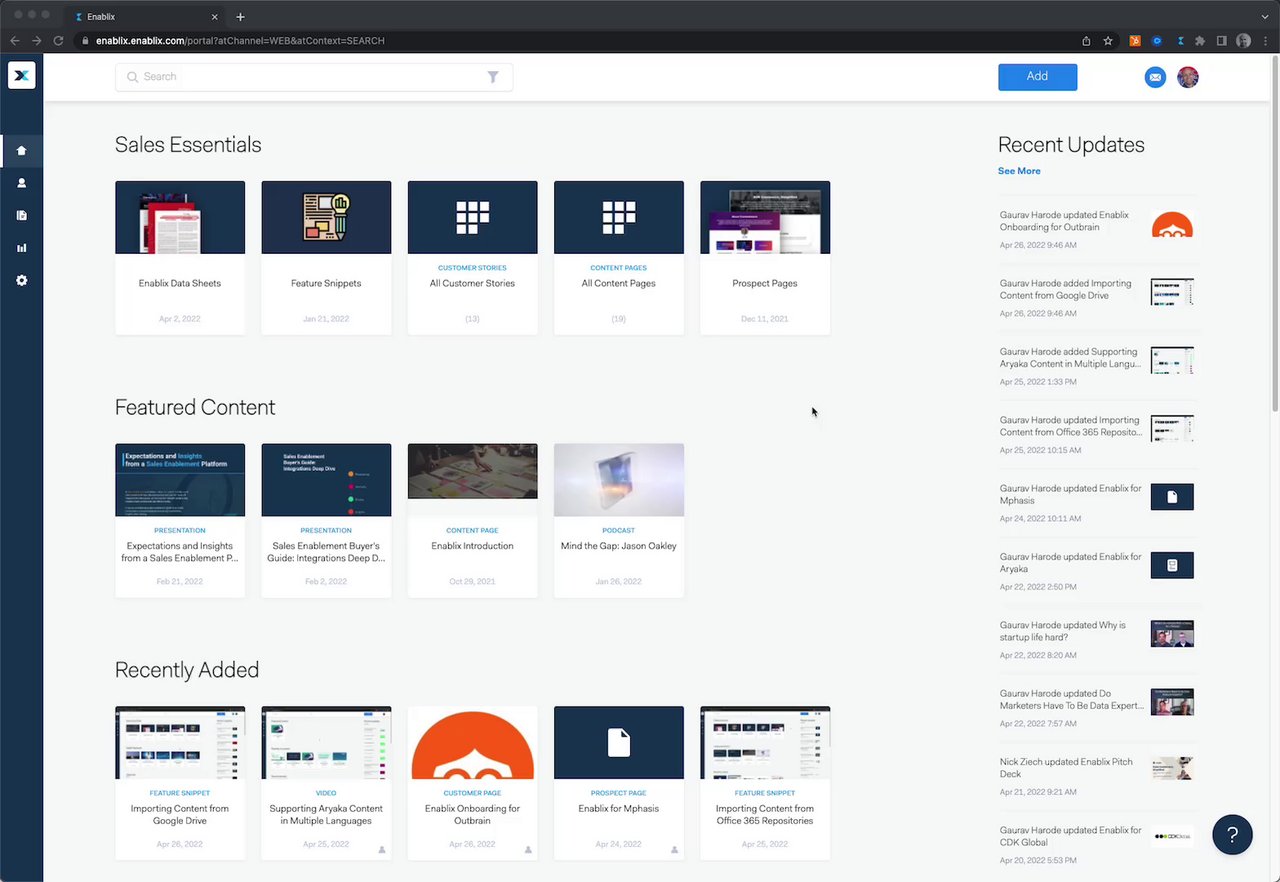Open the Mind the Gap: Jason Oakley podcast

tap(619, 521)
